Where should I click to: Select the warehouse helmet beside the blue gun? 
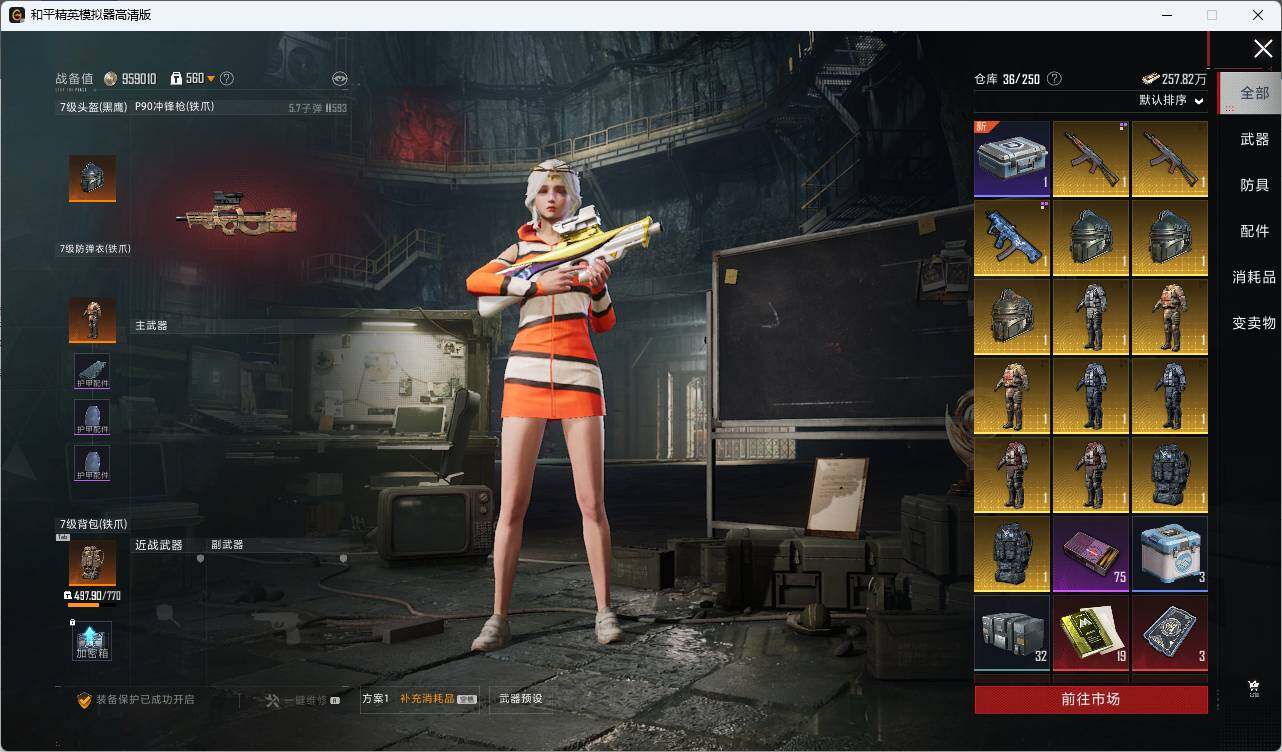click(x=1091, y=238)
